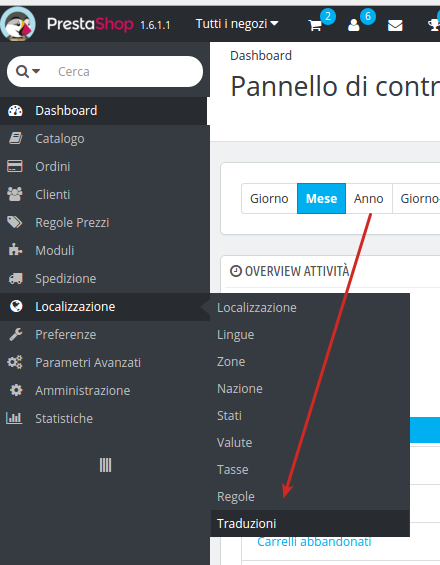Switch date range to Mese
This screenshot has height=565, width=440.
click(x=321, y=199)
